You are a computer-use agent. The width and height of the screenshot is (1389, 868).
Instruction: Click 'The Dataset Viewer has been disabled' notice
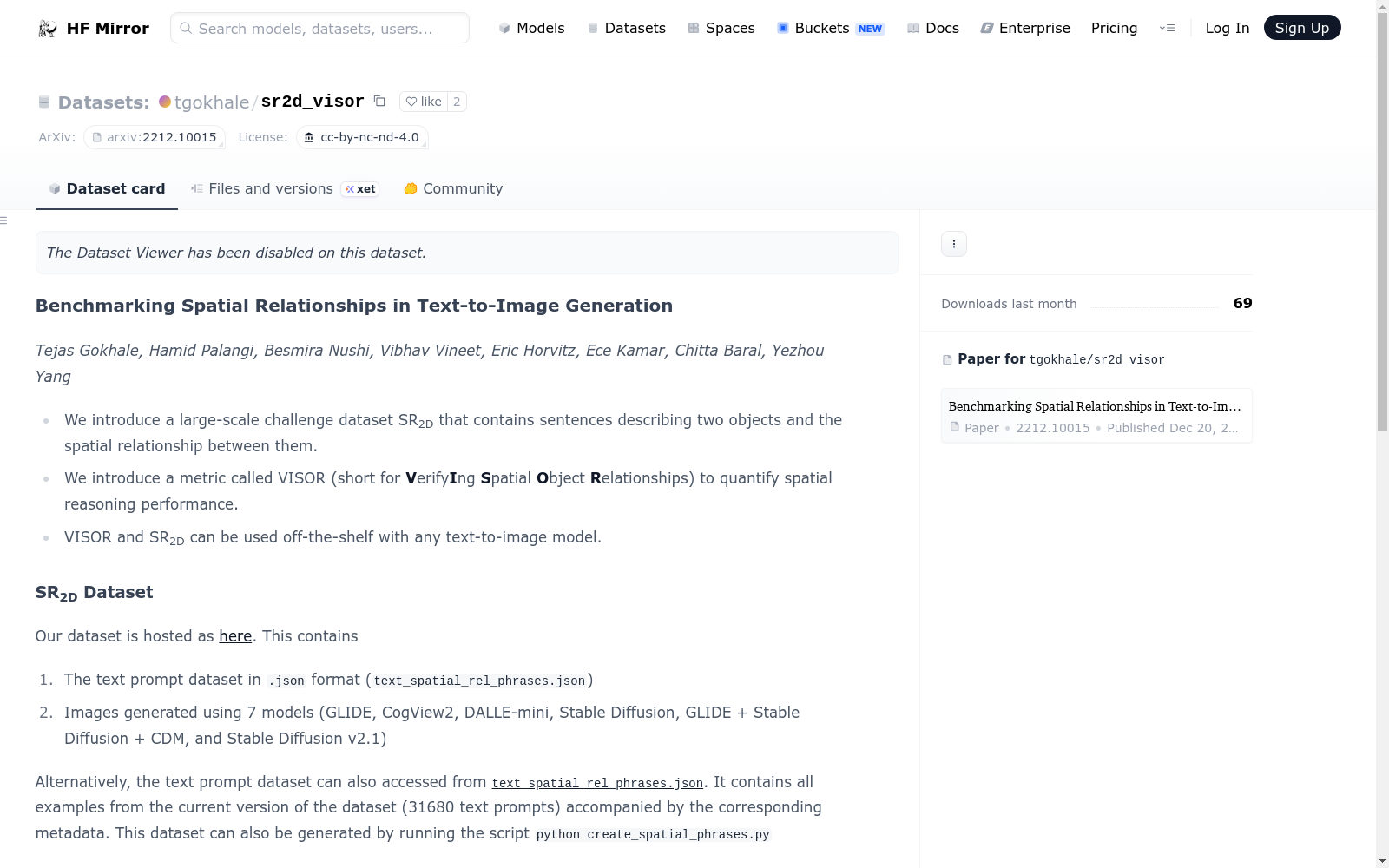pos(467,253)
